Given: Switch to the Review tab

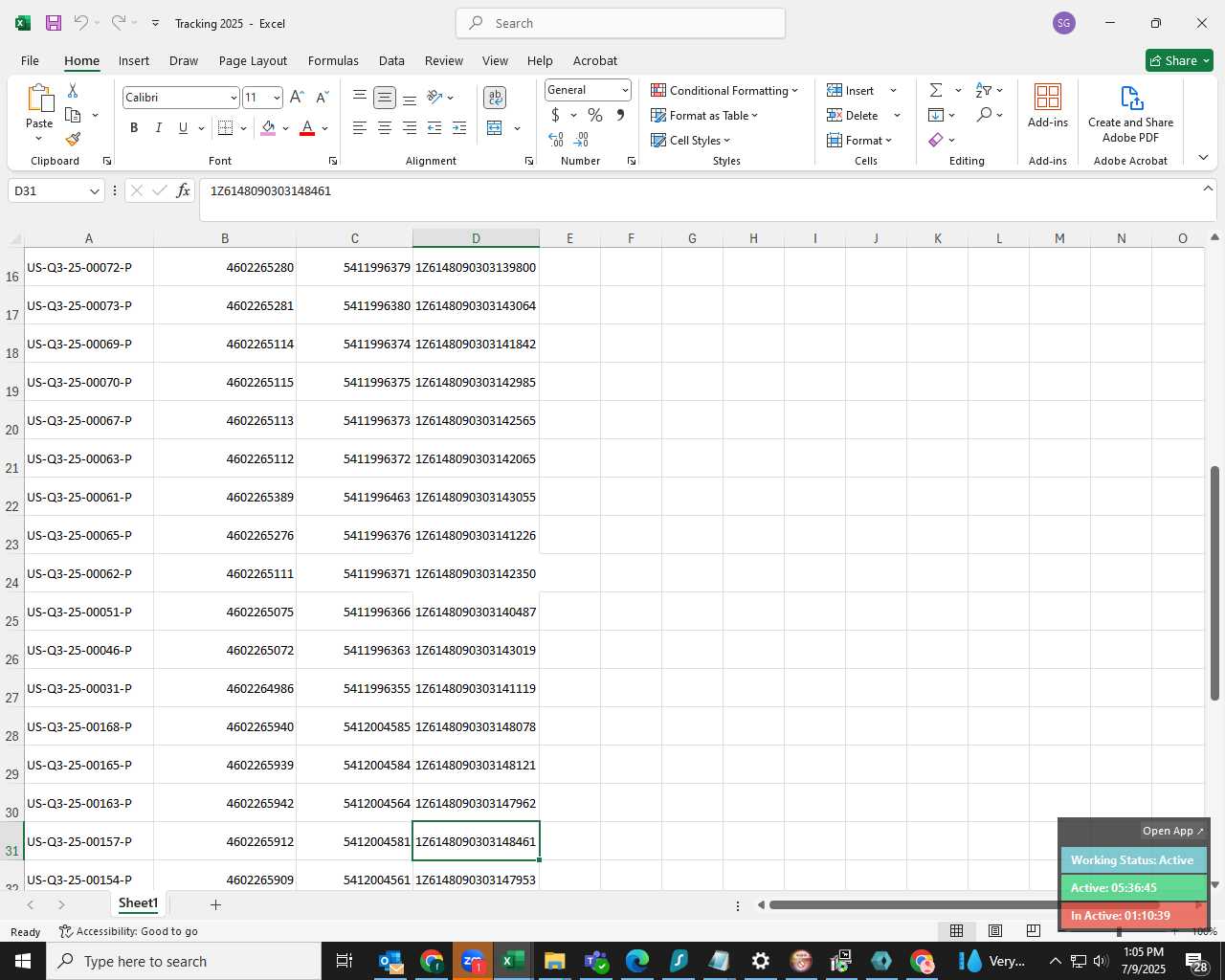Looking at the screenshot, I should pyautogui.click(x=444, y=60).
